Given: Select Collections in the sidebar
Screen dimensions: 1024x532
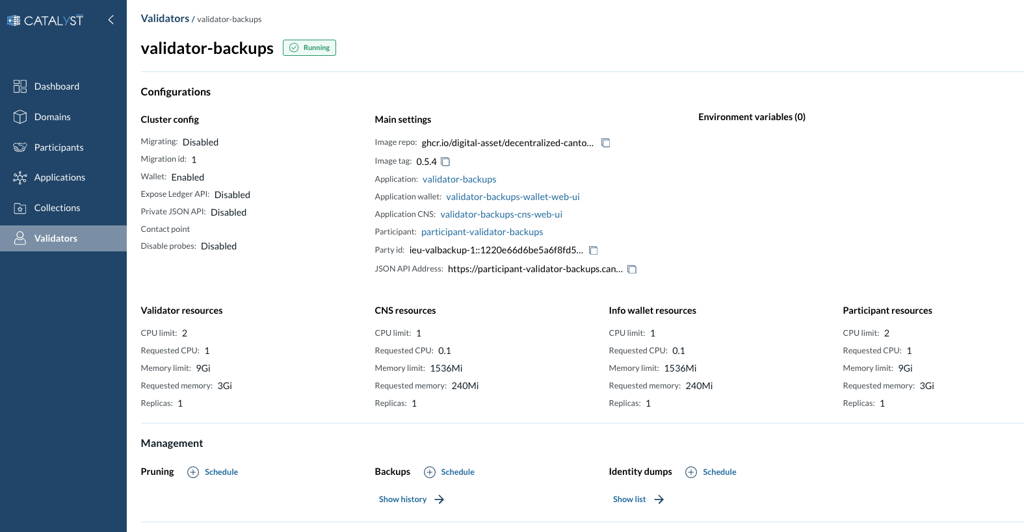Looking at the screenshot, I should pyautogui.click(x=57, y=208).
